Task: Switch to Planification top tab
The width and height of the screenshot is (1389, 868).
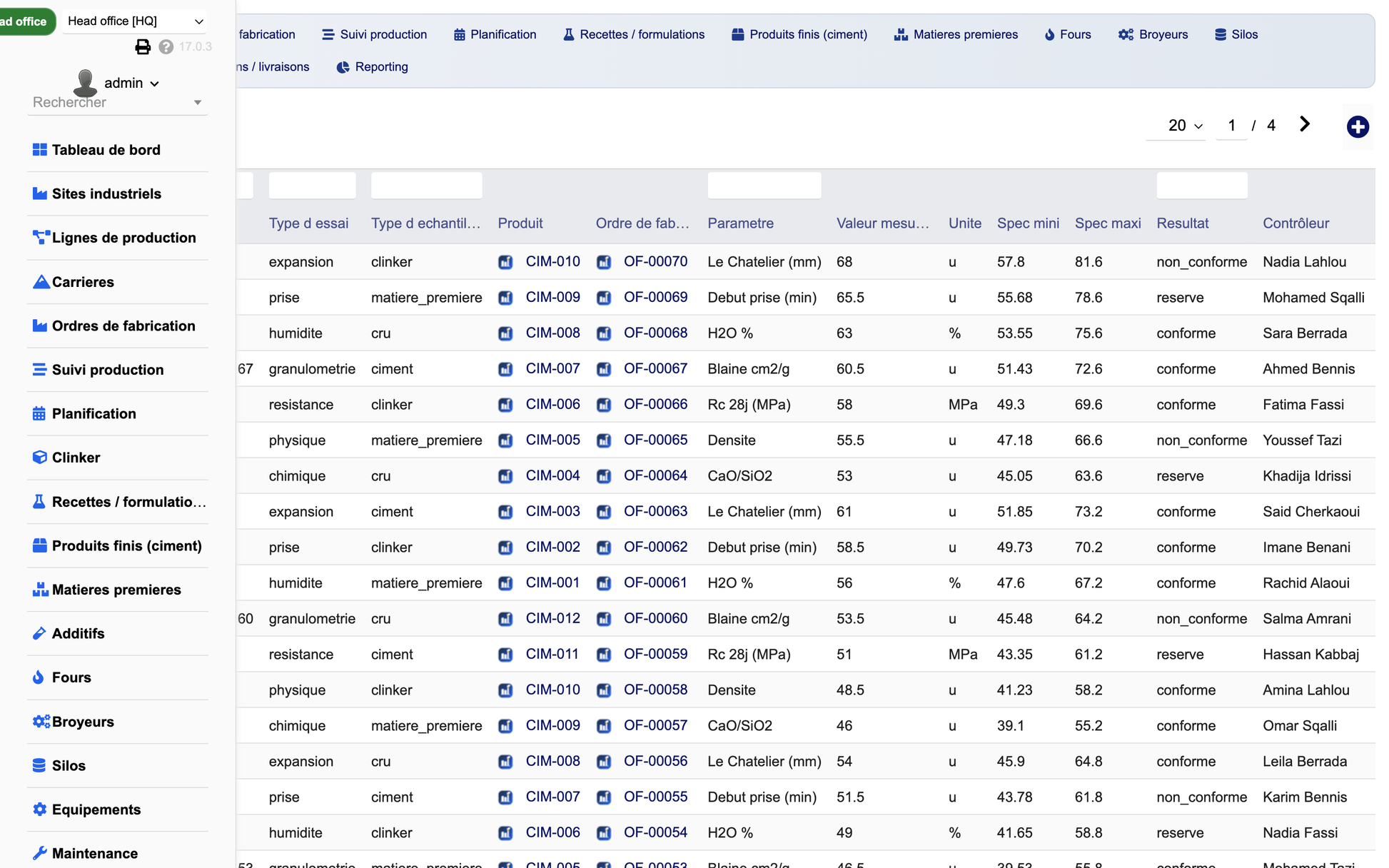Action: tap(495, 34)
